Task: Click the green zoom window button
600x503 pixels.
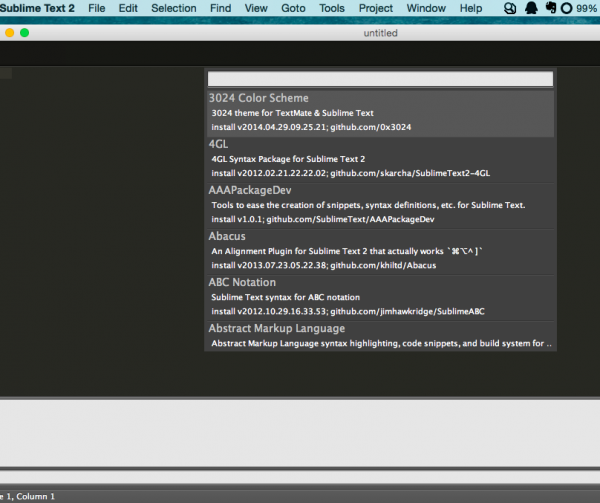Action: click(24, 33)
